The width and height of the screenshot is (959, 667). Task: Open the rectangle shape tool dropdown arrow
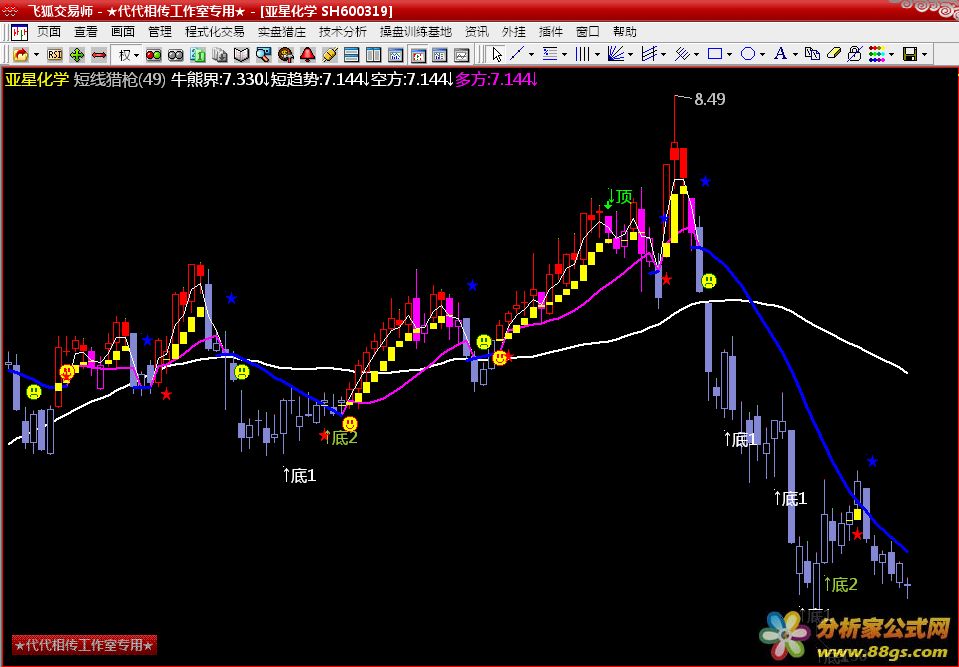[x=730, y=54]
